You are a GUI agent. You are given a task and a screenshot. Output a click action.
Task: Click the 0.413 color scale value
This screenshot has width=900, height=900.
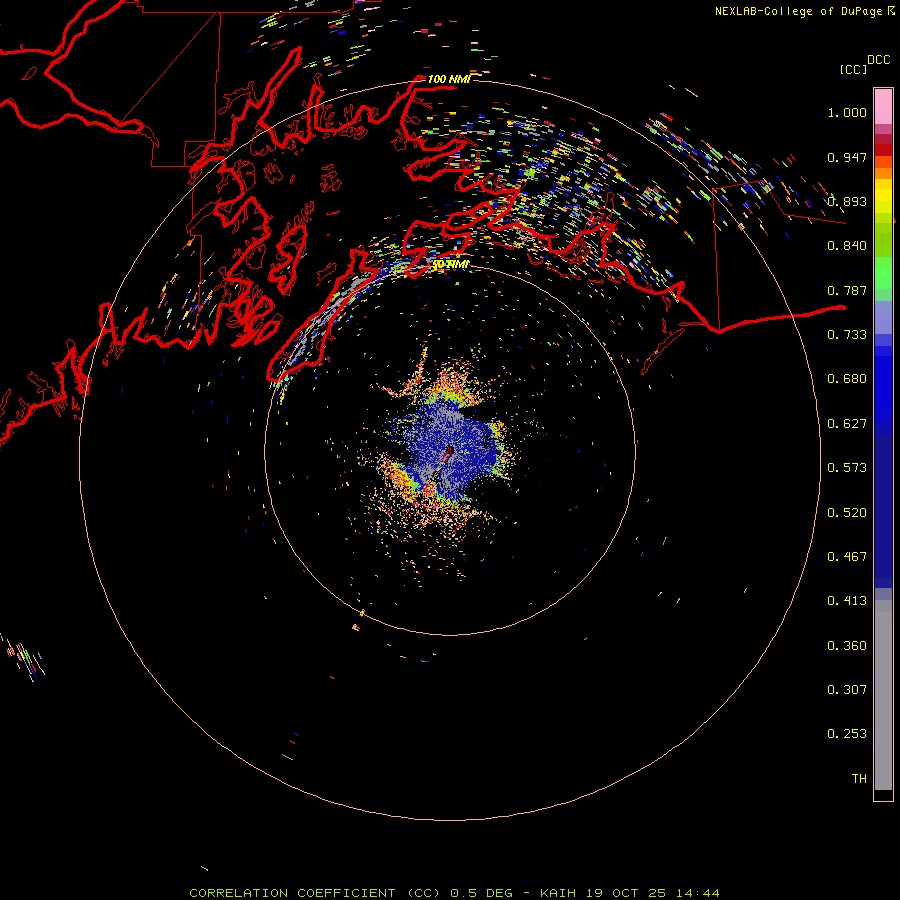[847, 601]
